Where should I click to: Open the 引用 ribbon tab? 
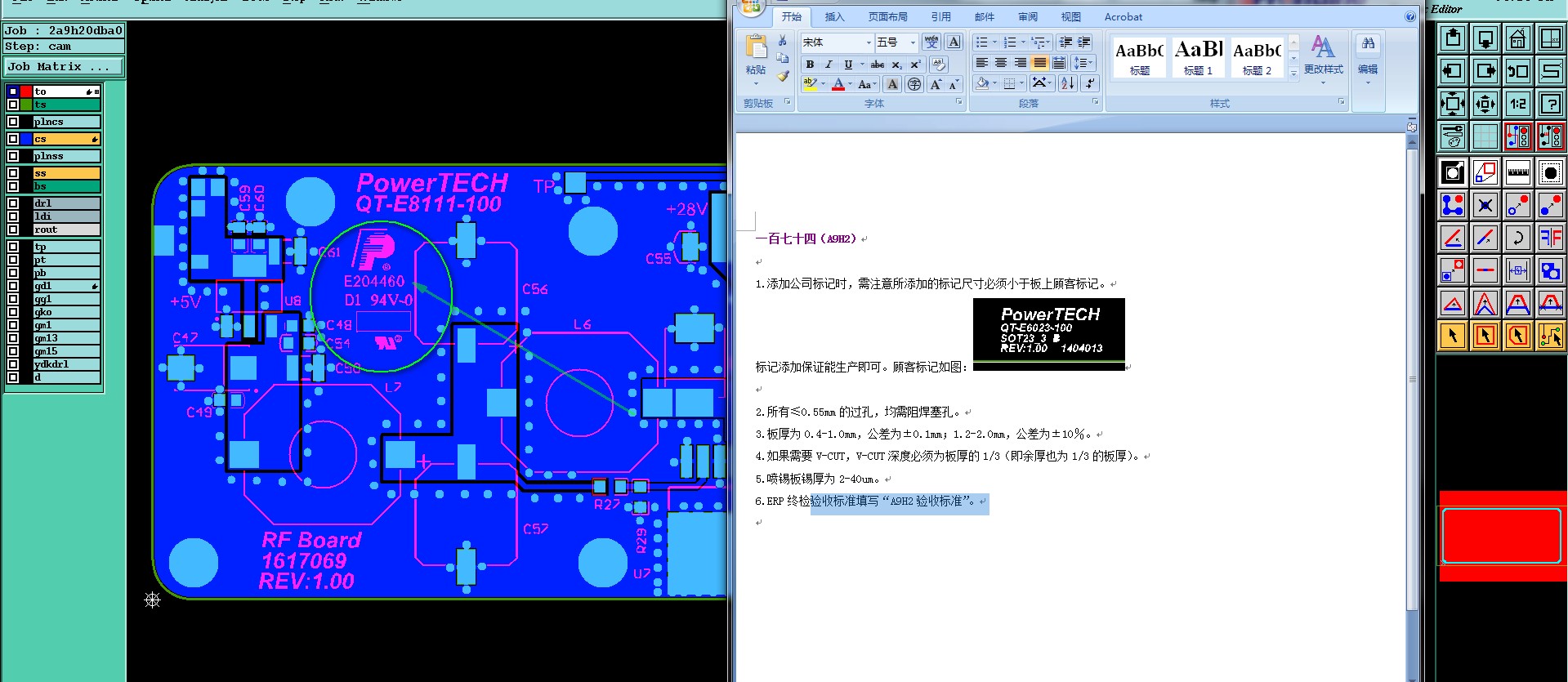(x=941, y=16)
